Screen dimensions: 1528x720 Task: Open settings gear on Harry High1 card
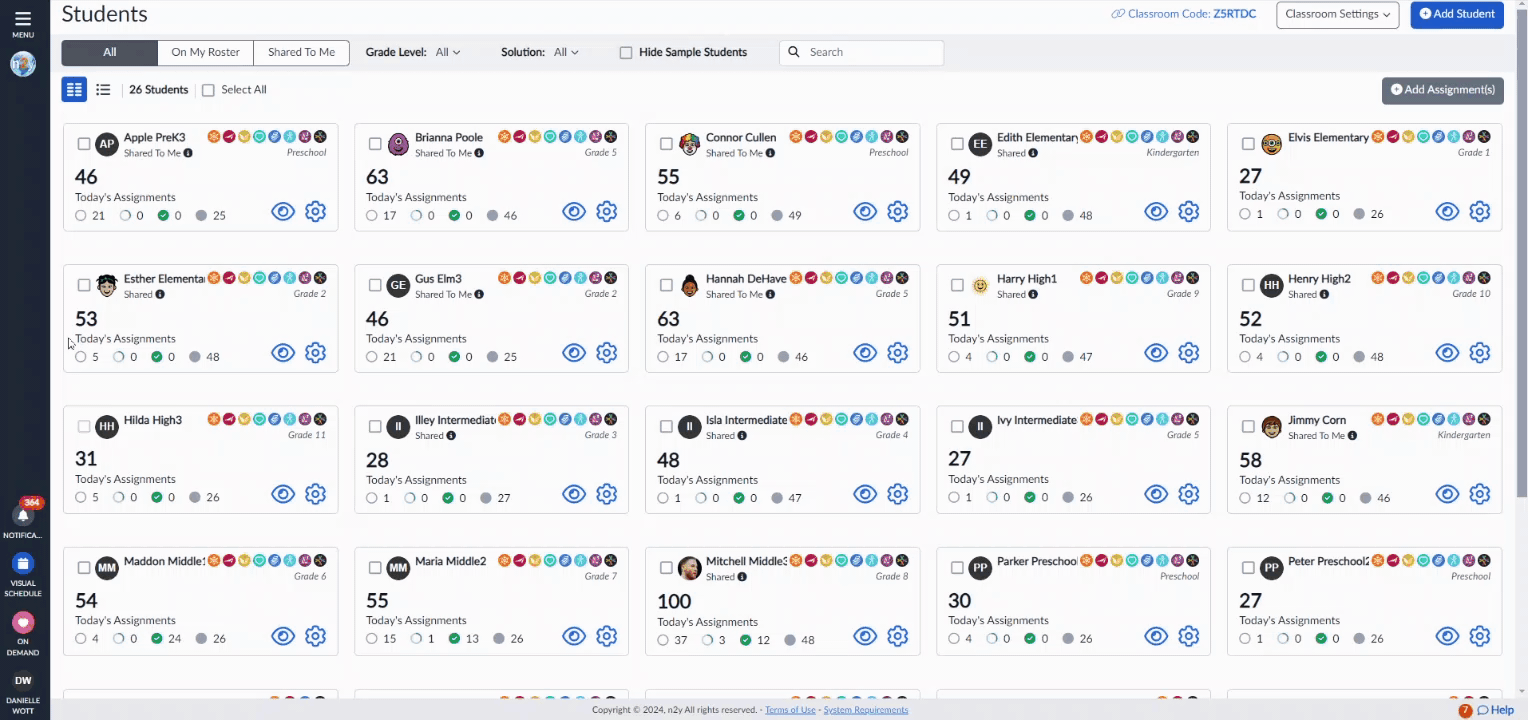pos(1188,352)
